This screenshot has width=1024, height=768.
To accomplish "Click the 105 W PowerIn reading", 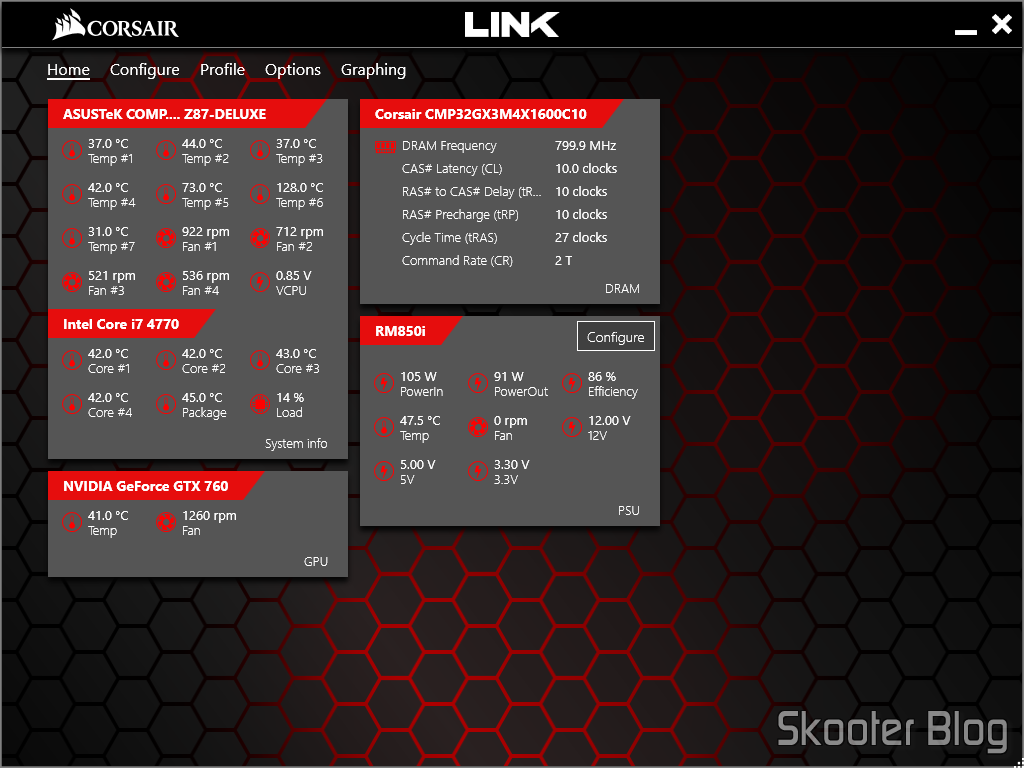I will [x=418, y=376].
